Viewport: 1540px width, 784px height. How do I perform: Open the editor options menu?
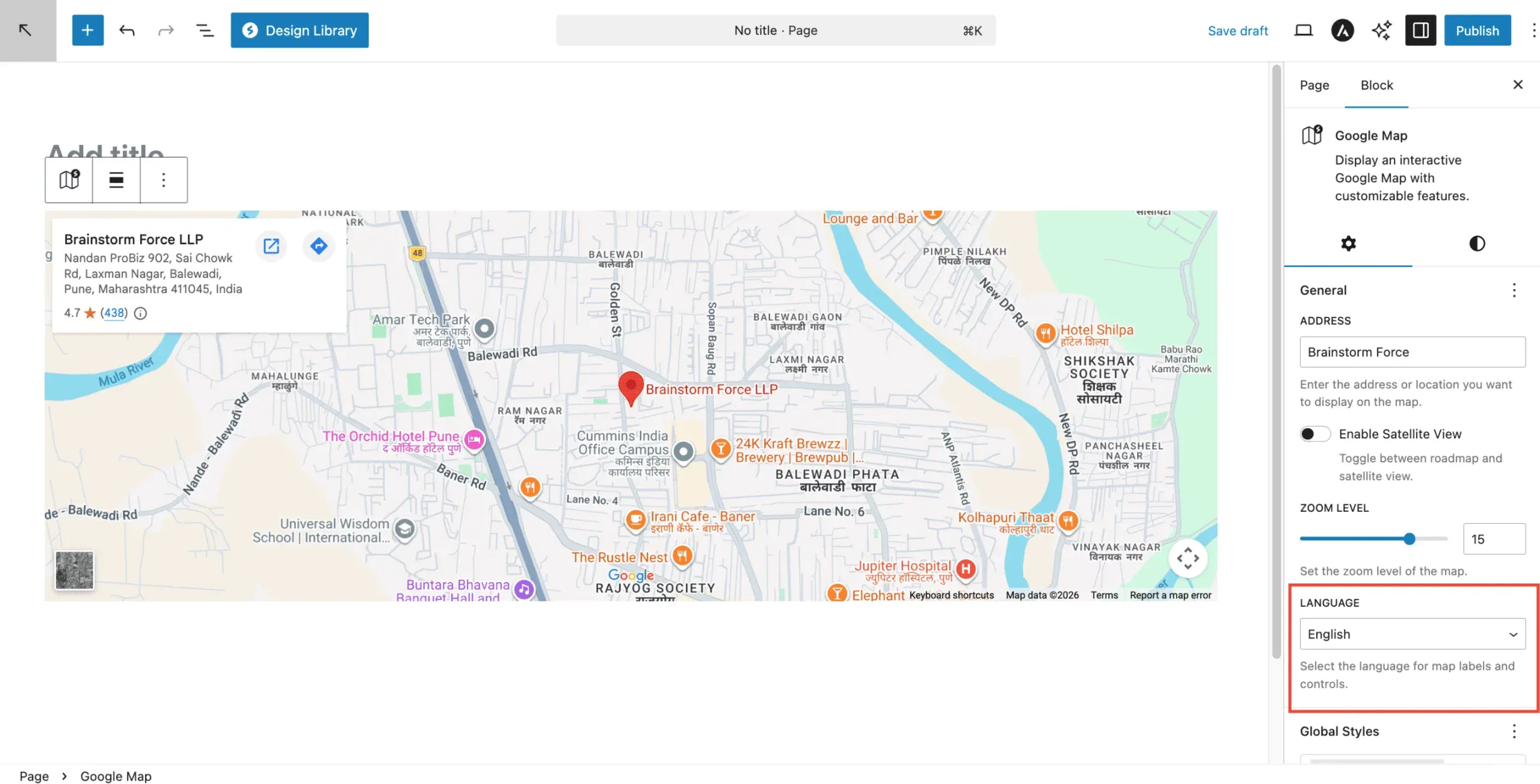click(x=1533, y=30)
